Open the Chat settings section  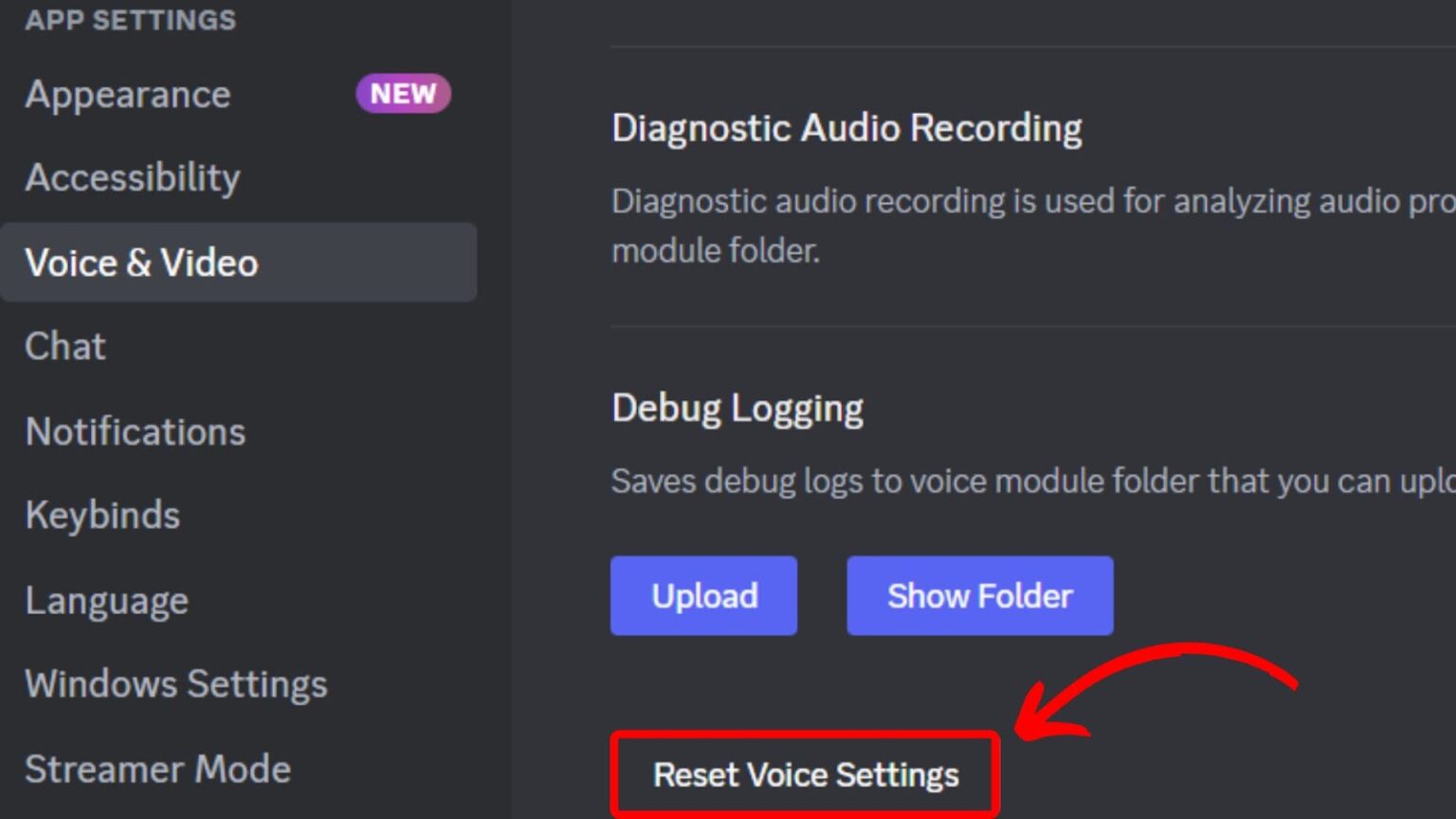tap(64, 347)
